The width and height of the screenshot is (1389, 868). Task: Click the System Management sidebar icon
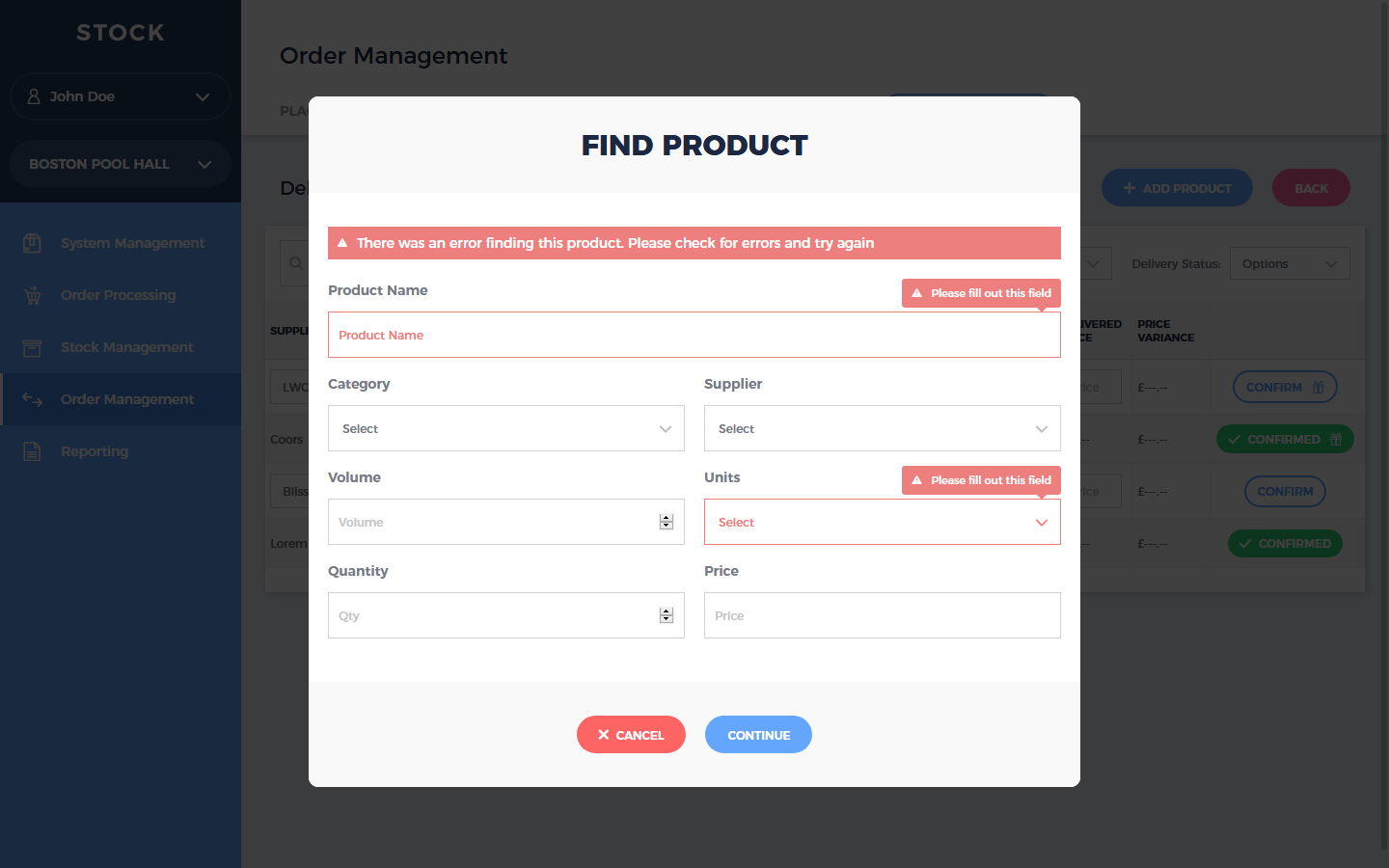[32, 243]
